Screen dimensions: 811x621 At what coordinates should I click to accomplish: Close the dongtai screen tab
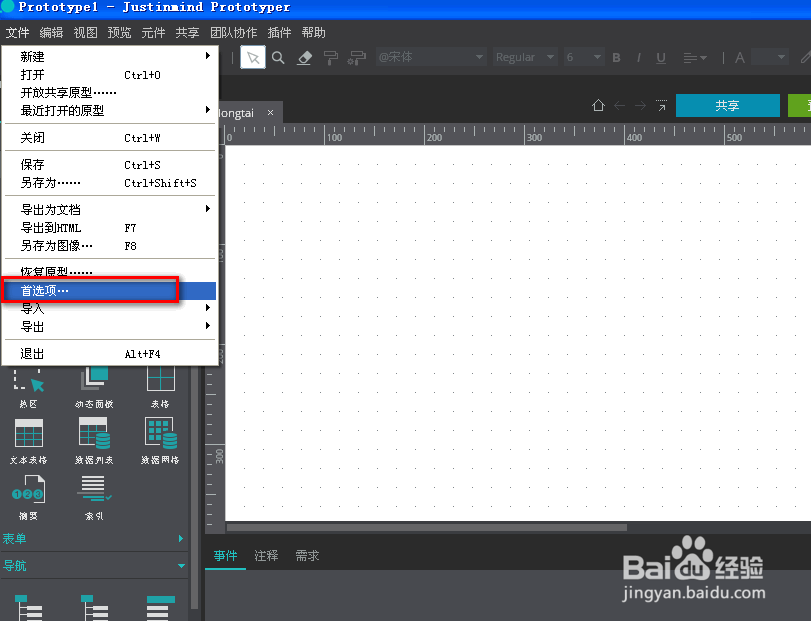271,112
